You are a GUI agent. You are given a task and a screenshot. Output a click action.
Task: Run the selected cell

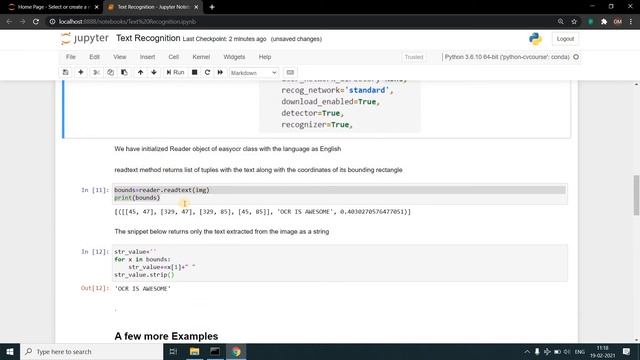pos(176,72)
